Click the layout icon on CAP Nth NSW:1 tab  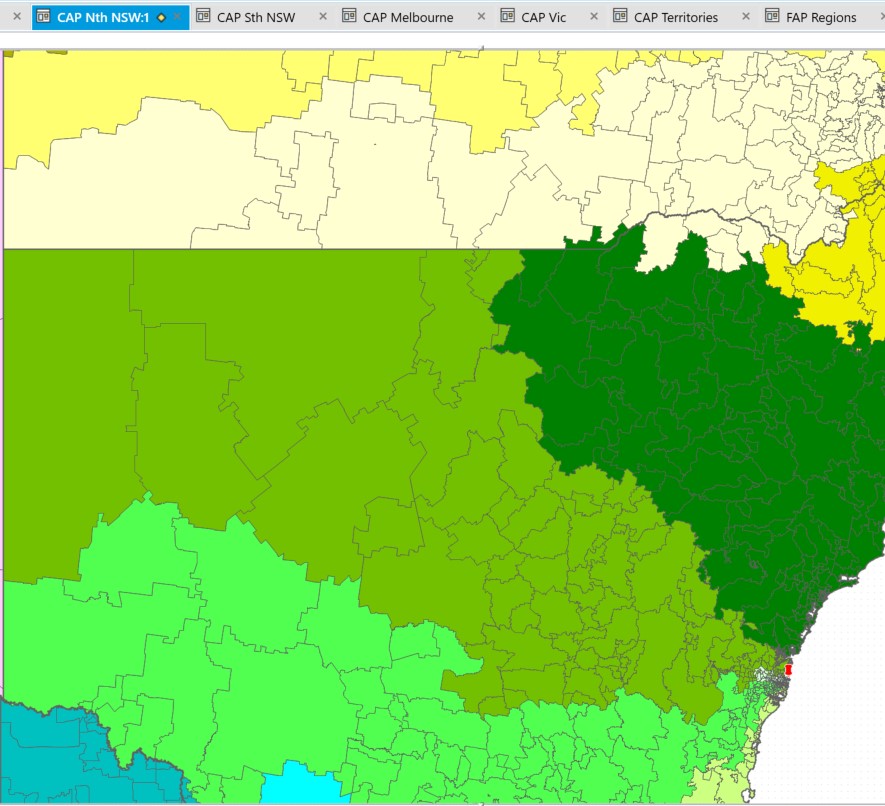pyautogui.click(x=43, y=16)
